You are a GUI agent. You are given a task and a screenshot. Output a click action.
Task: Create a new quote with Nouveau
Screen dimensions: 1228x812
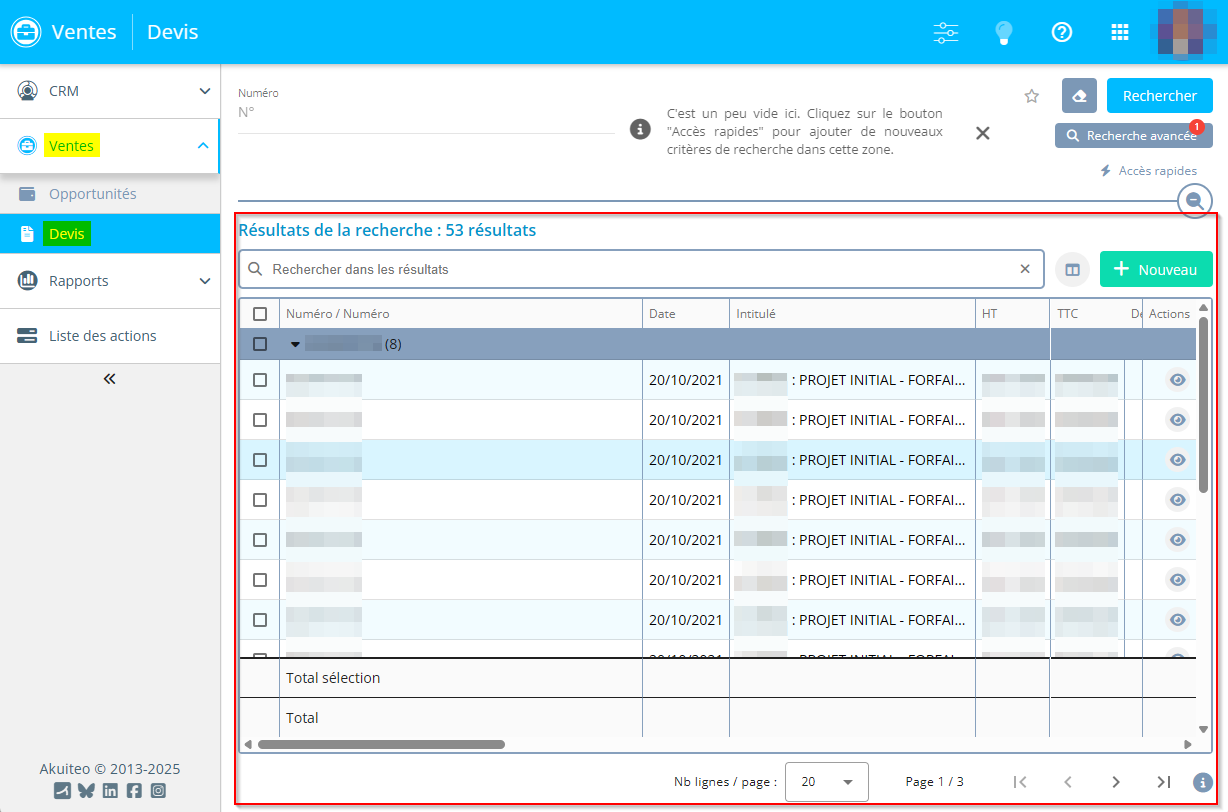[1155, 269]
